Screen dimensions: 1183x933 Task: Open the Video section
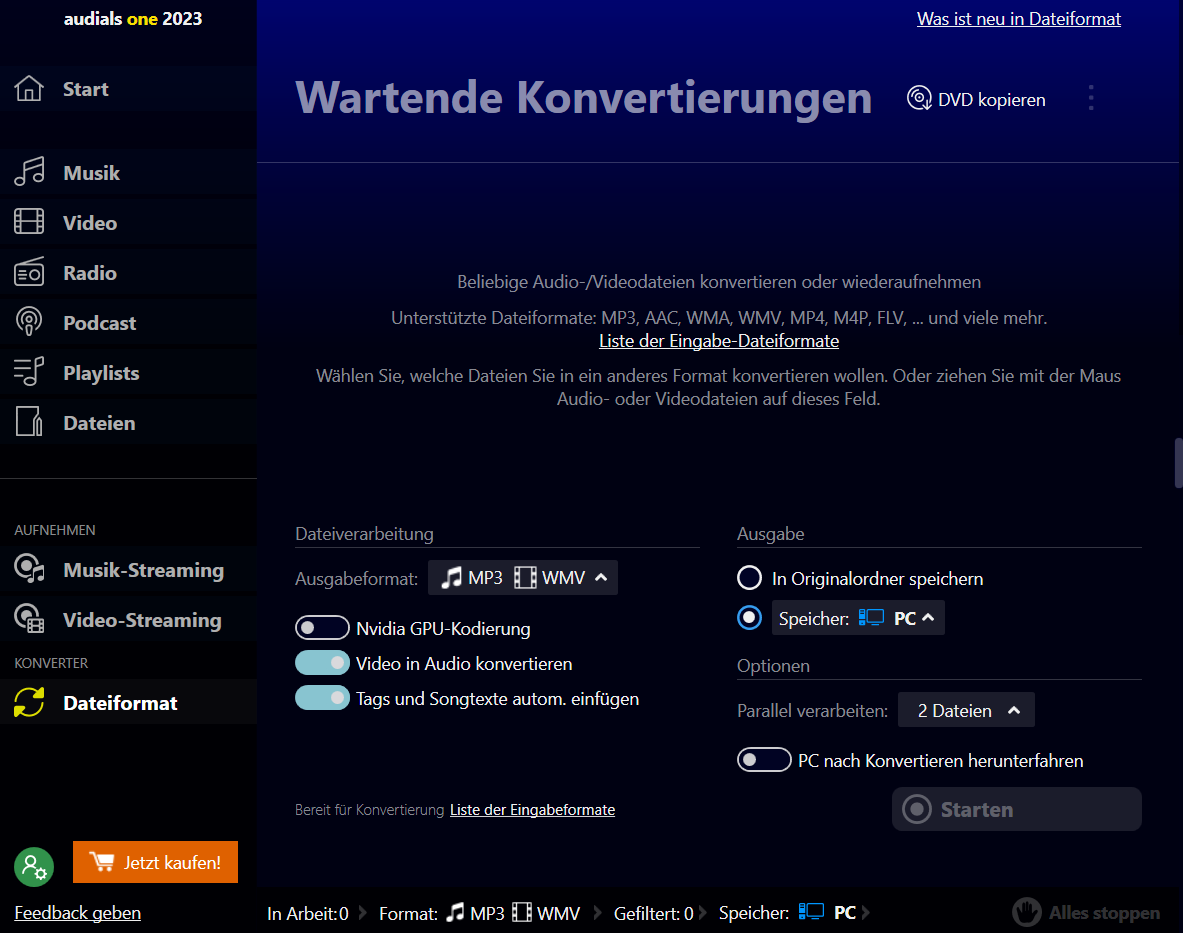point(128,223)
